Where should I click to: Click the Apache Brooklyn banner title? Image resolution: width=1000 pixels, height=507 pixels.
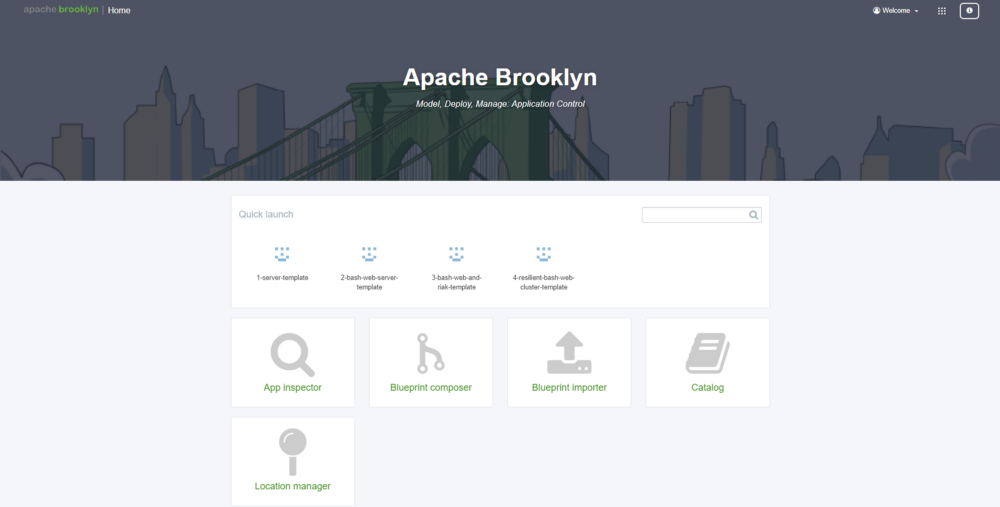[x=500, y=77]
